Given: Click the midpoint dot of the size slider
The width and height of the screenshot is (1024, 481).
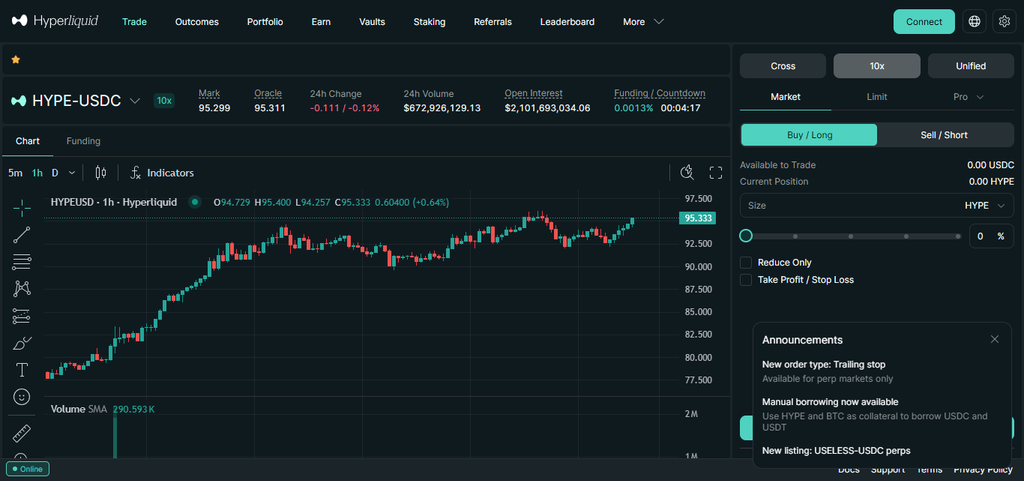Looking at the screenshot, I should click(x=850, y=236).
